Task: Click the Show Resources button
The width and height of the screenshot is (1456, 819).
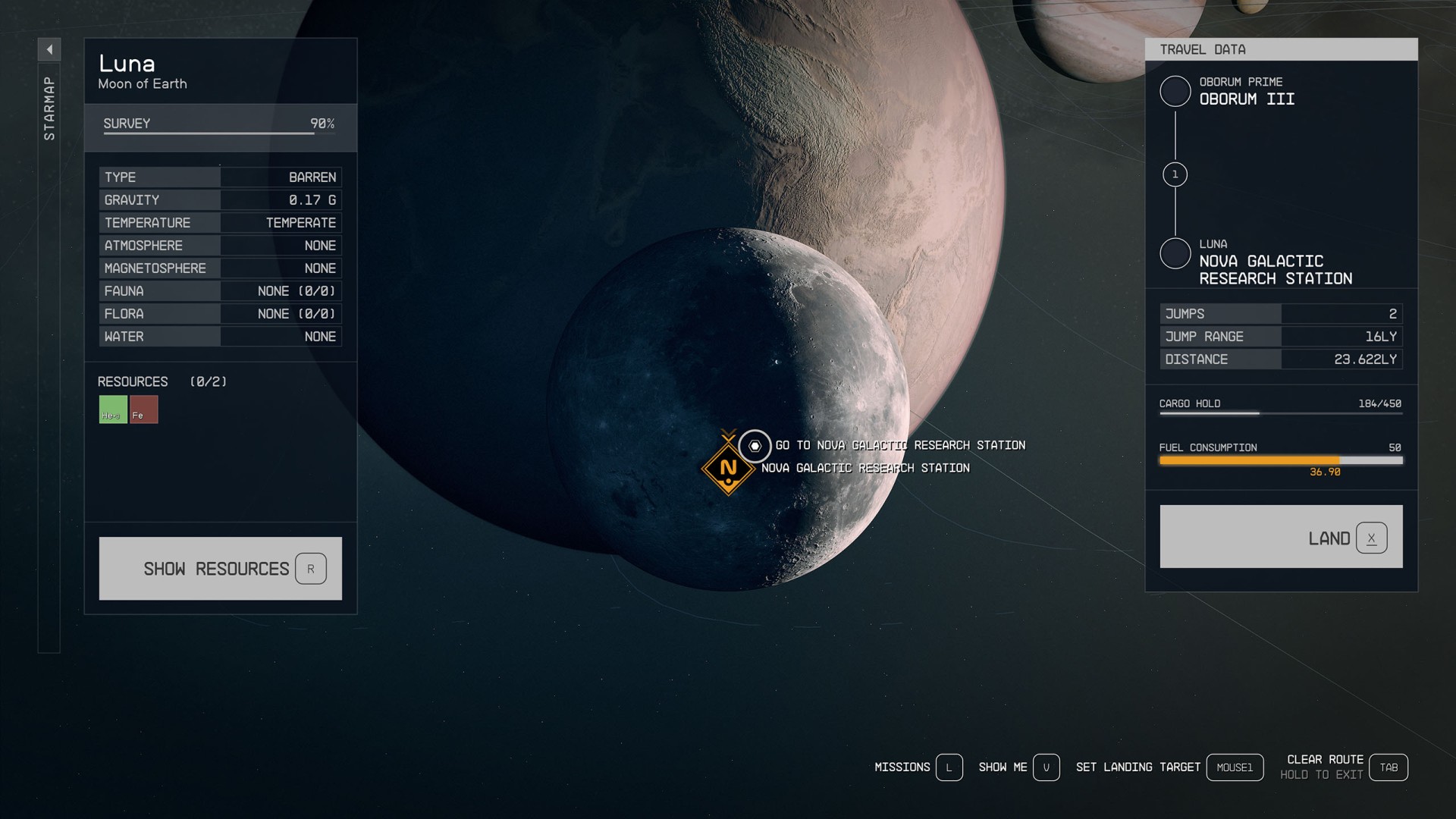Action: point(220,569)
